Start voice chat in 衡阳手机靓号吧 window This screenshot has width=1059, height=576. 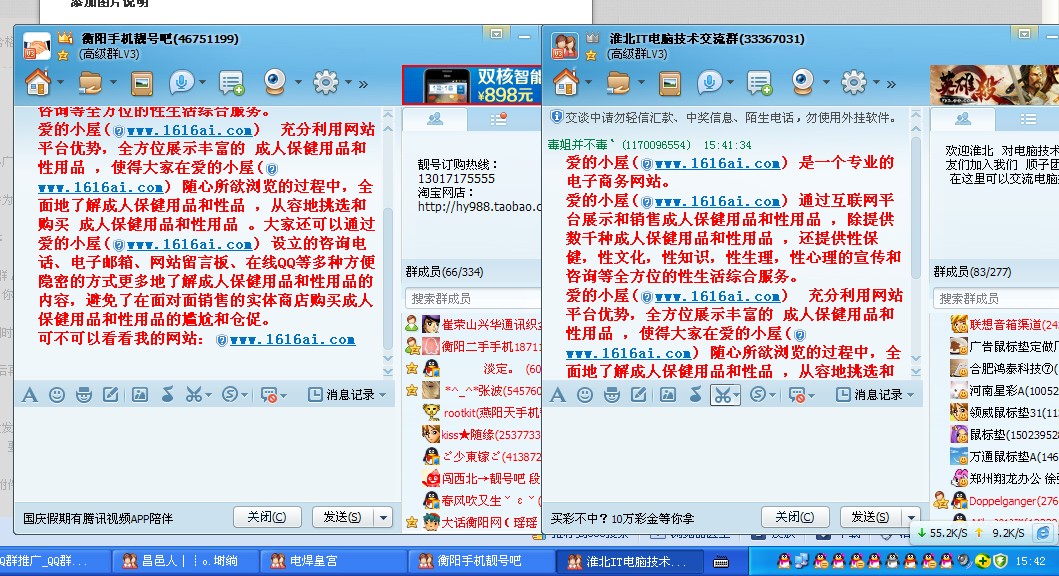point(181,82)
